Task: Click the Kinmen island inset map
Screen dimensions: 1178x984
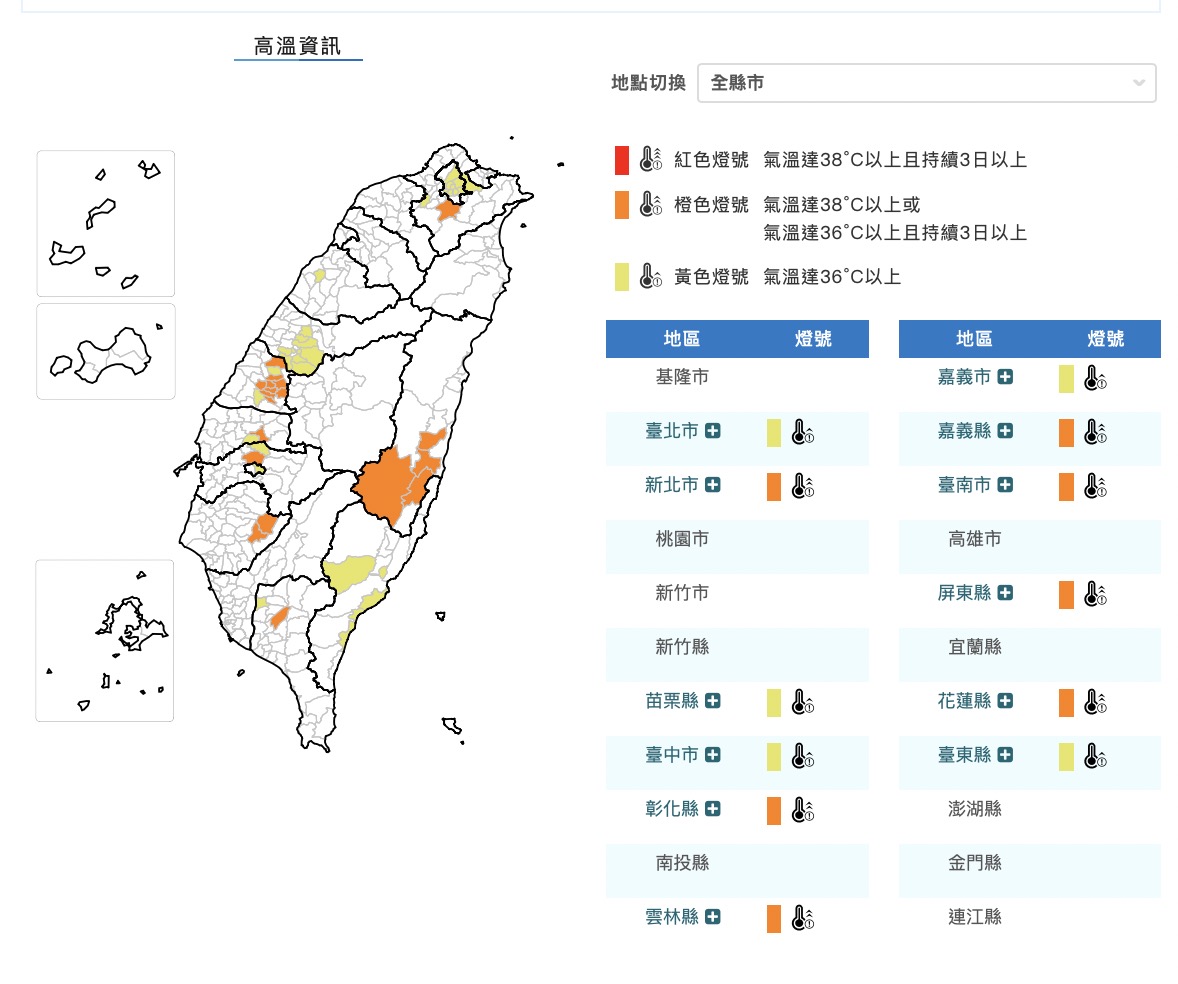Action: click(106, 352)
